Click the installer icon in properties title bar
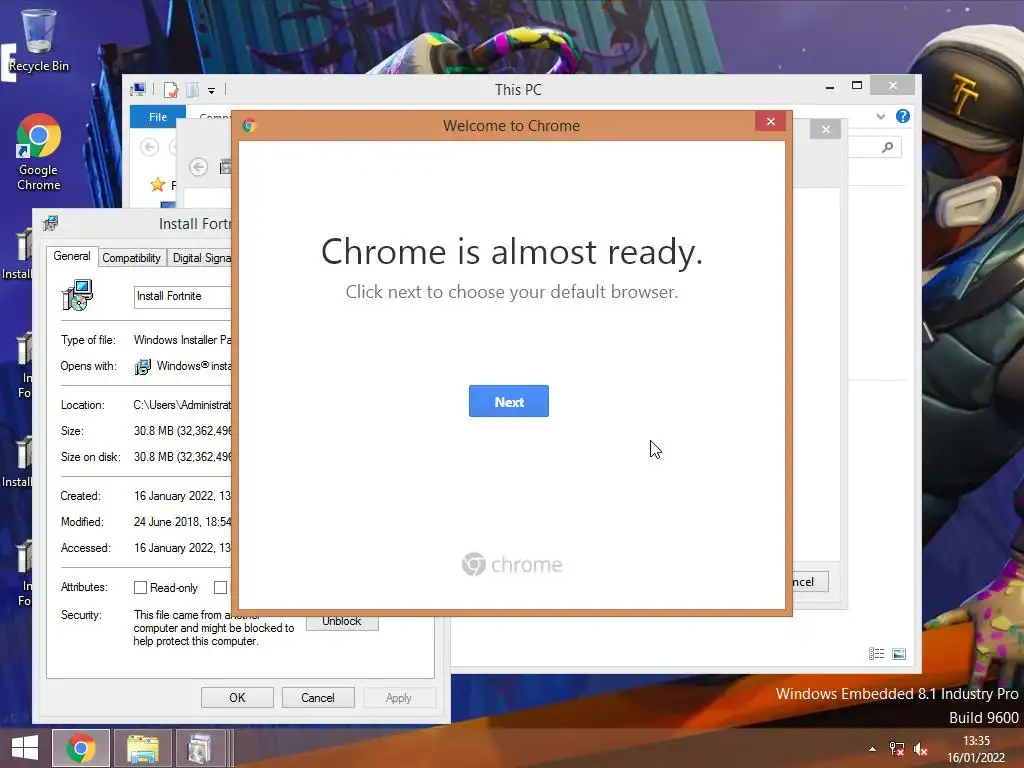This screenshot has width=1024, height=768. (x=50, y=223)
